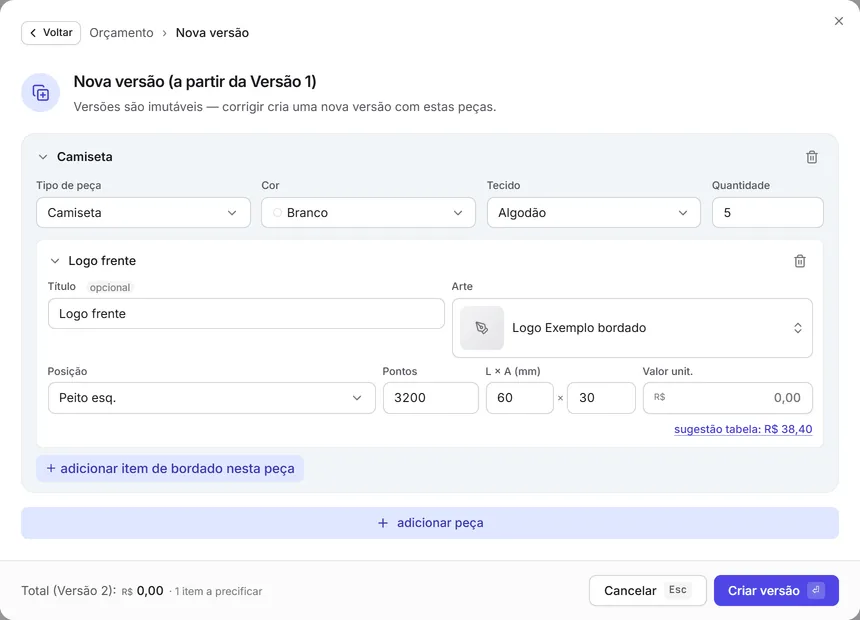
Task: Click the opcional badge beside Título
Action: [x=110, y=288]
